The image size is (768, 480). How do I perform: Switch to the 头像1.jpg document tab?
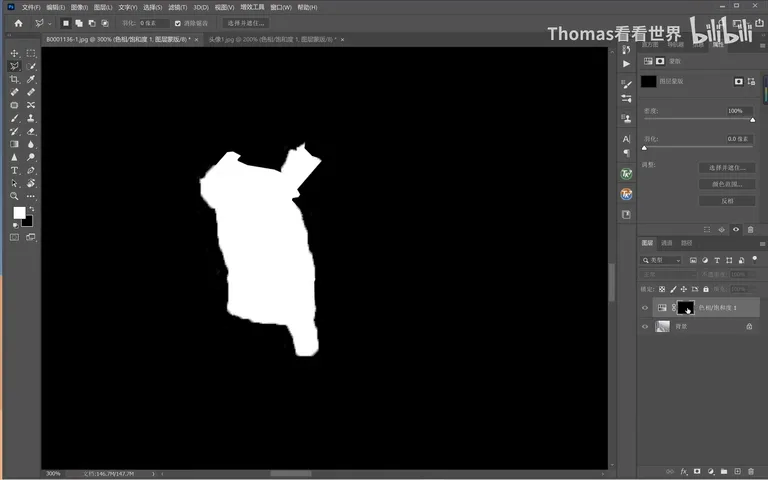click(272, 39)
